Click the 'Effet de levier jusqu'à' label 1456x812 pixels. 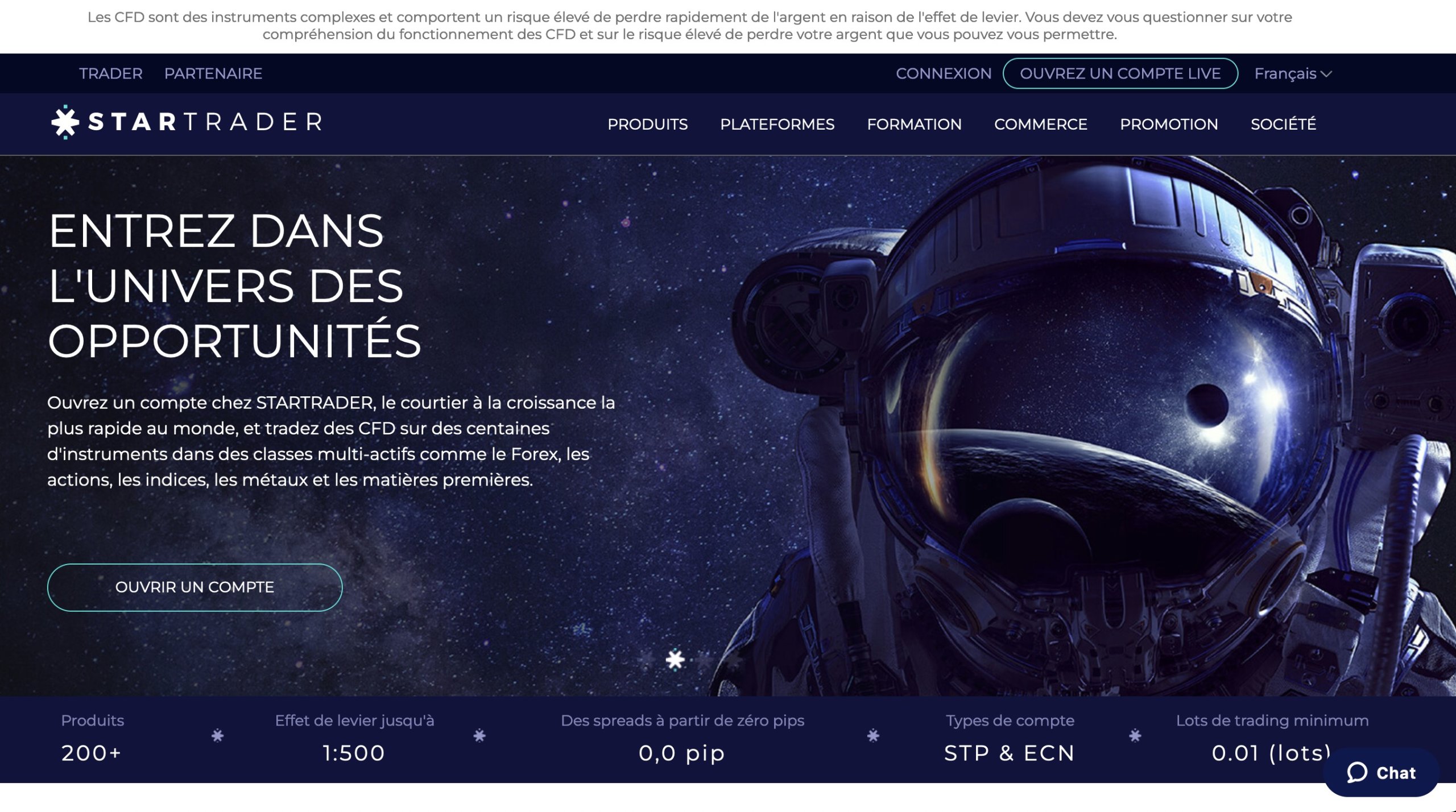pos(354,721)
